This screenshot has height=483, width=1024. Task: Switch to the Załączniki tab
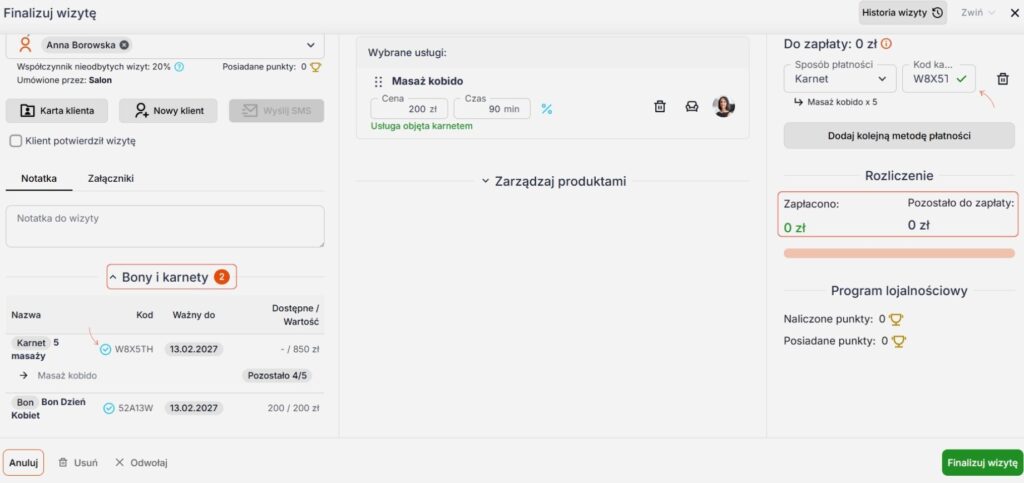[x=111, y=178]
